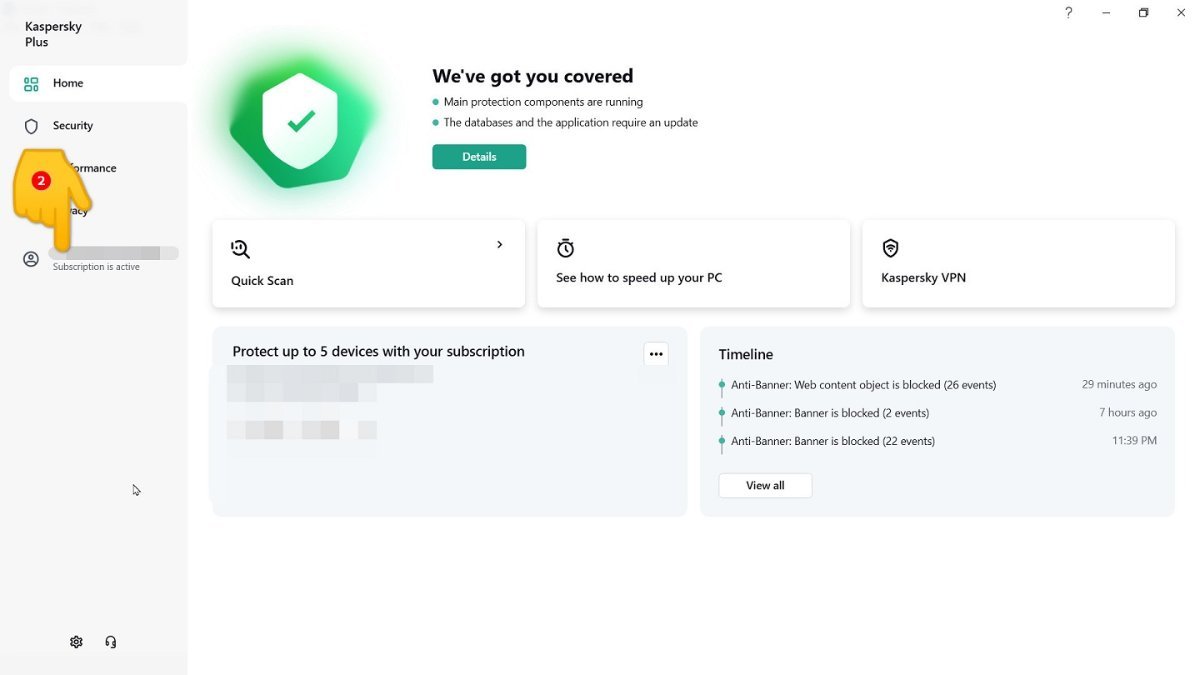Click the account profile icon
This screenshot has height=675, width=1200.
pyautogui.click(x=31, y=259)
